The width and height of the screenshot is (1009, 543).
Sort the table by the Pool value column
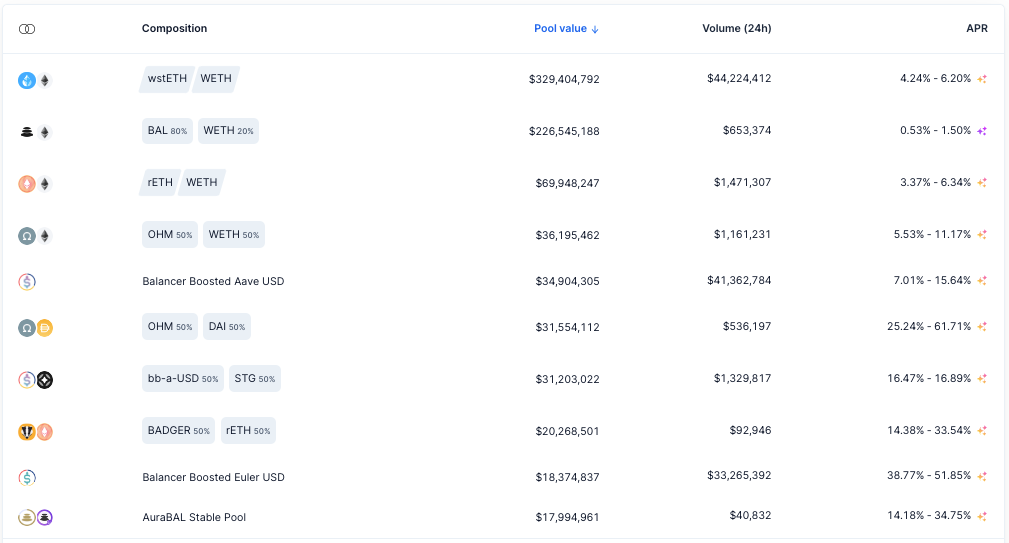[566, 28]
